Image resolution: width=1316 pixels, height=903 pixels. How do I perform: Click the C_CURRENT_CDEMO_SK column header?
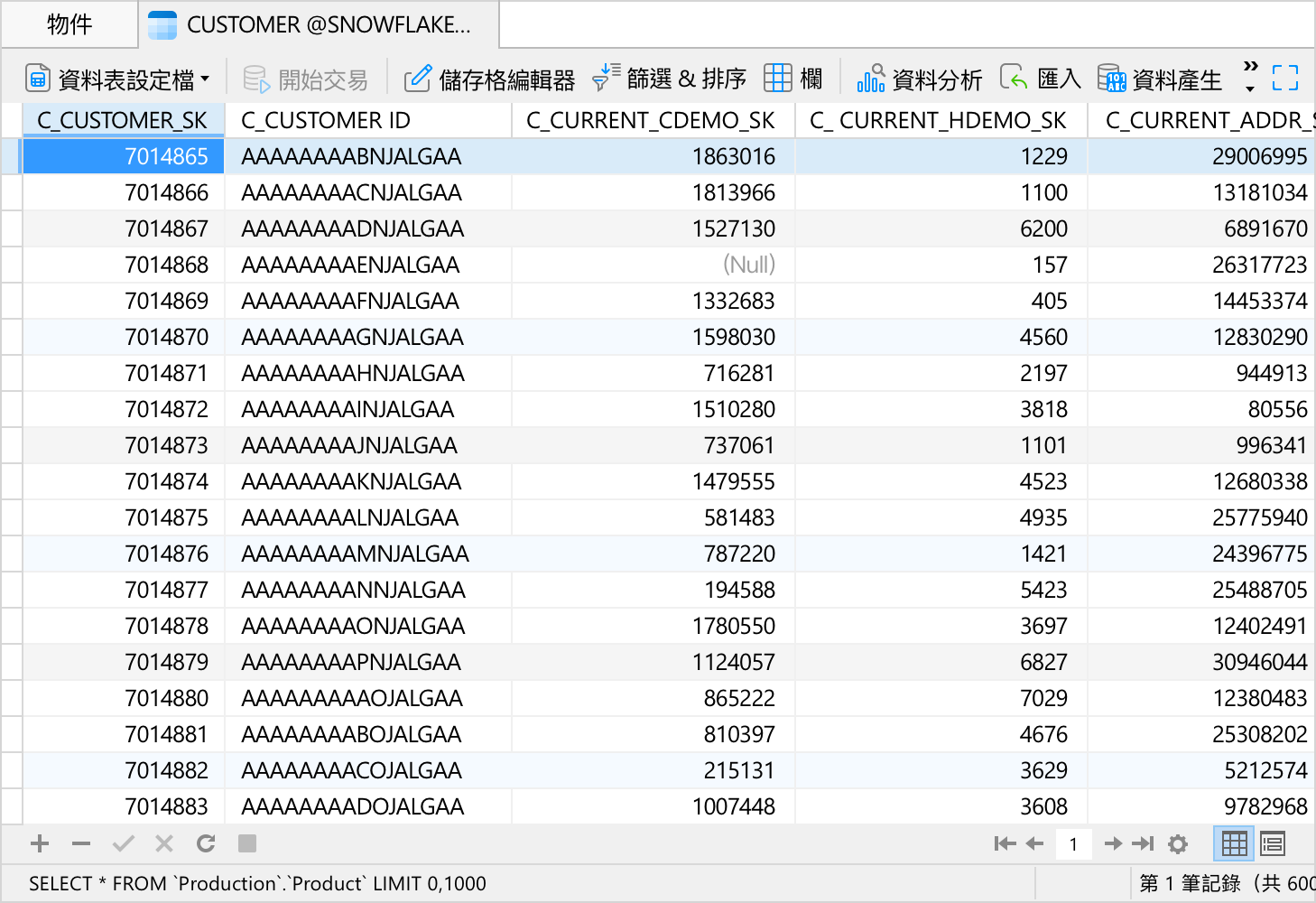[x=653, y=120]
